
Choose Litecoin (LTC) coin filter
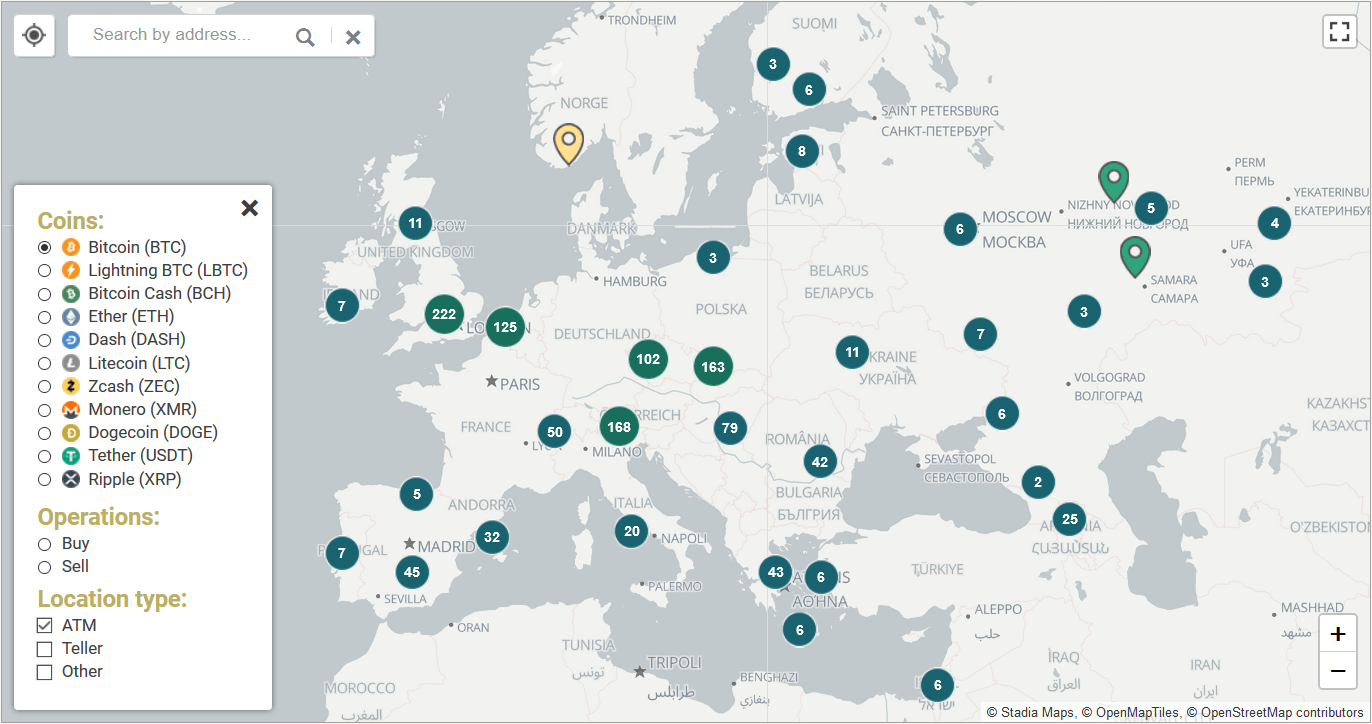click(x=44, y=363)
